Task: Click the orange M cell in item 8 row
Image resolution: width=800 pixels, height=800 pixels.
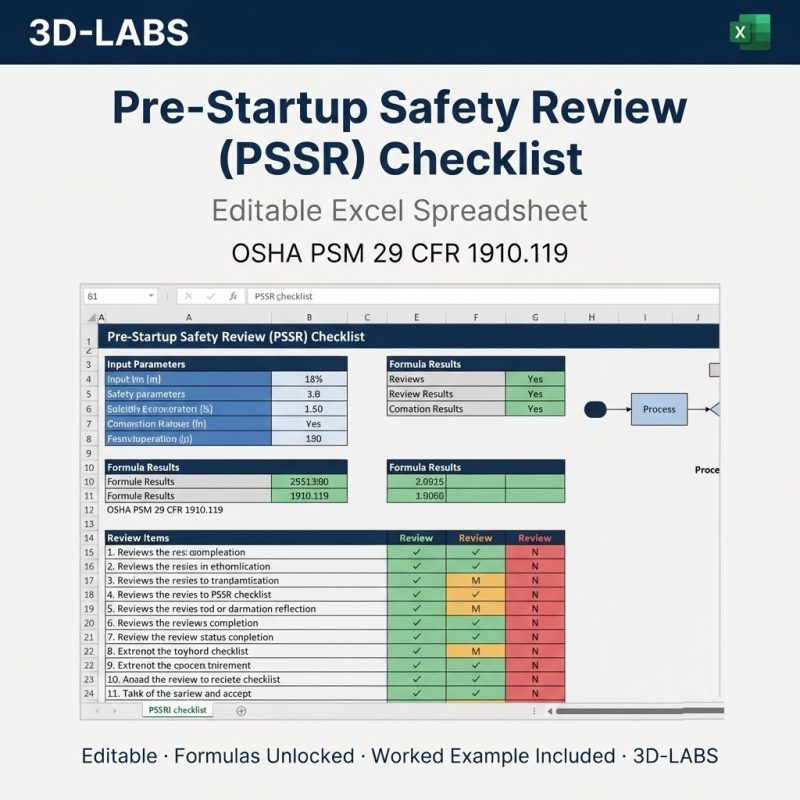Action: [x=476, y=651]
